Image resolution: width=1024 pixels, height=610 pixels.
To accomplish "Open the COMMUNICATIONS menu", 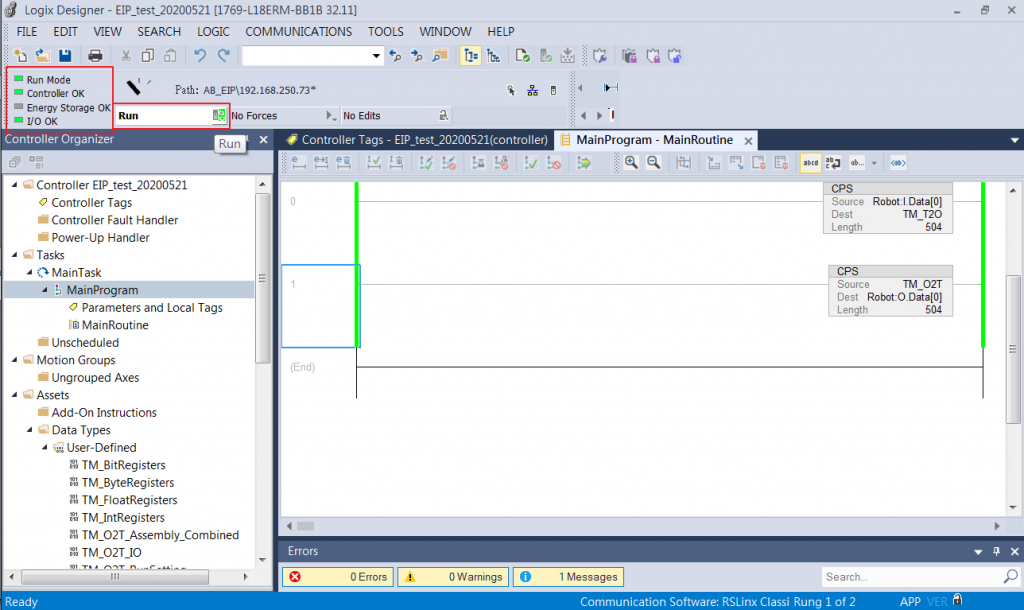I will (x=298, y=31).
